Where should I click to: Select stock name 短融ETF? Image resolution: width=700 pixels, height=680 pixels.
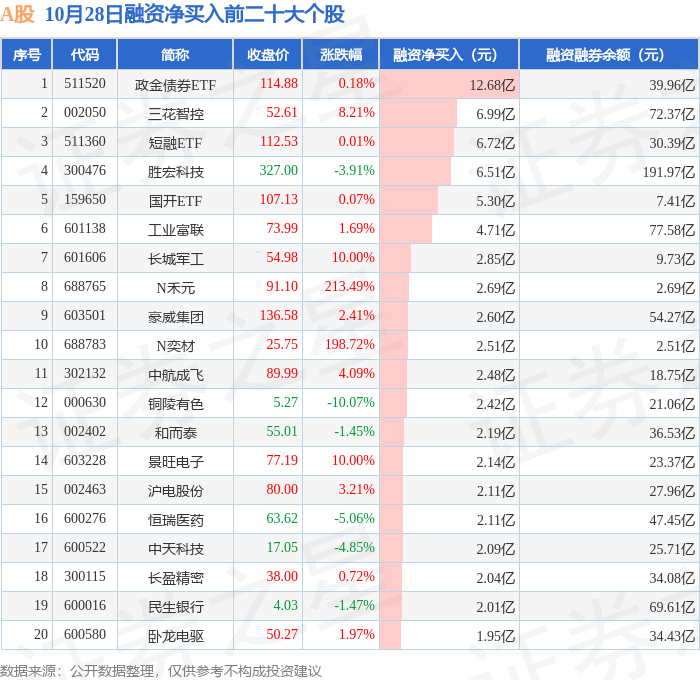click(x=175, y=142)
